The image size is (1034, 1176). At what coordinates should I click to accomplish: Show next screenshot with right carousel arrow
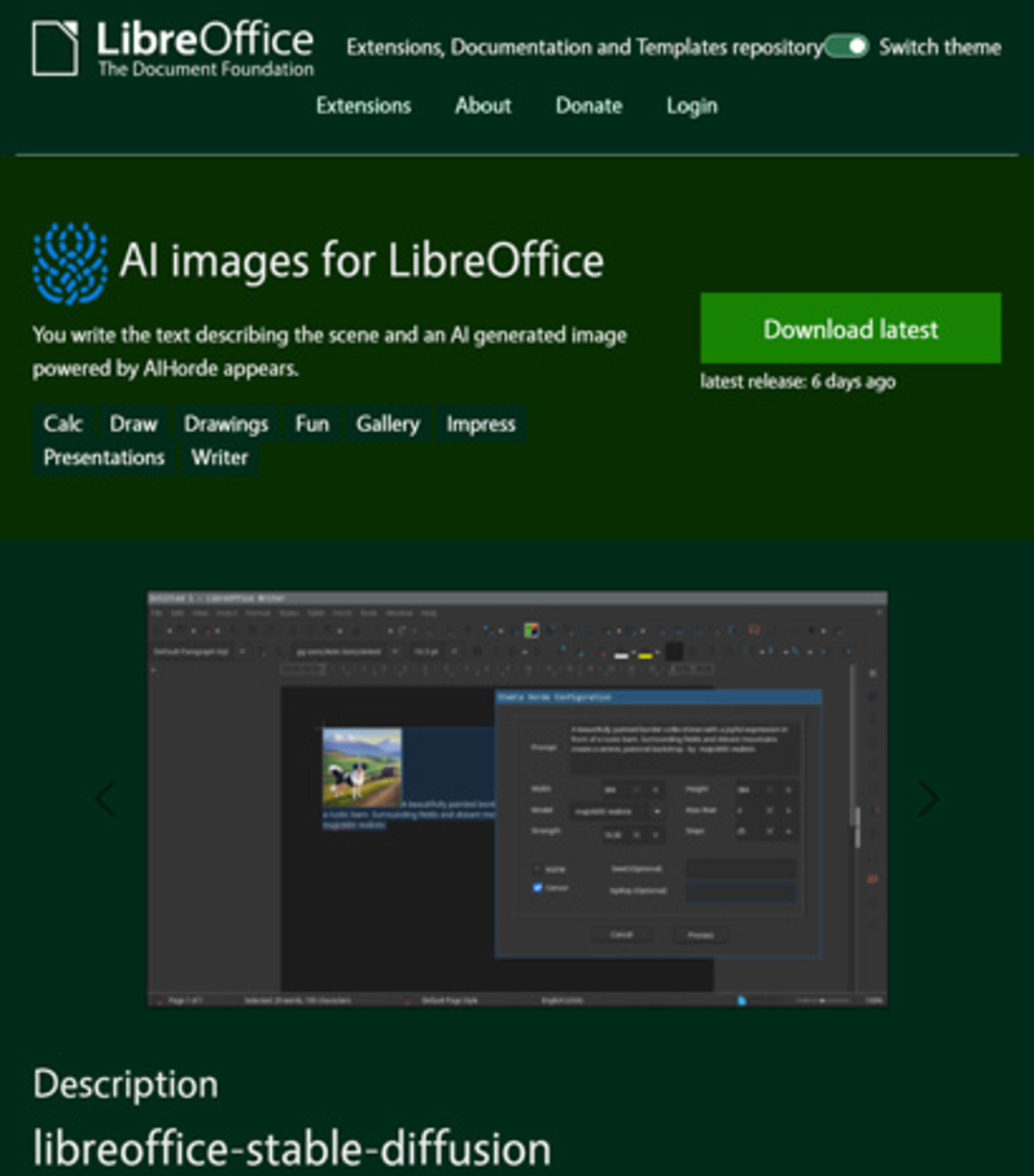coord(928,798)
